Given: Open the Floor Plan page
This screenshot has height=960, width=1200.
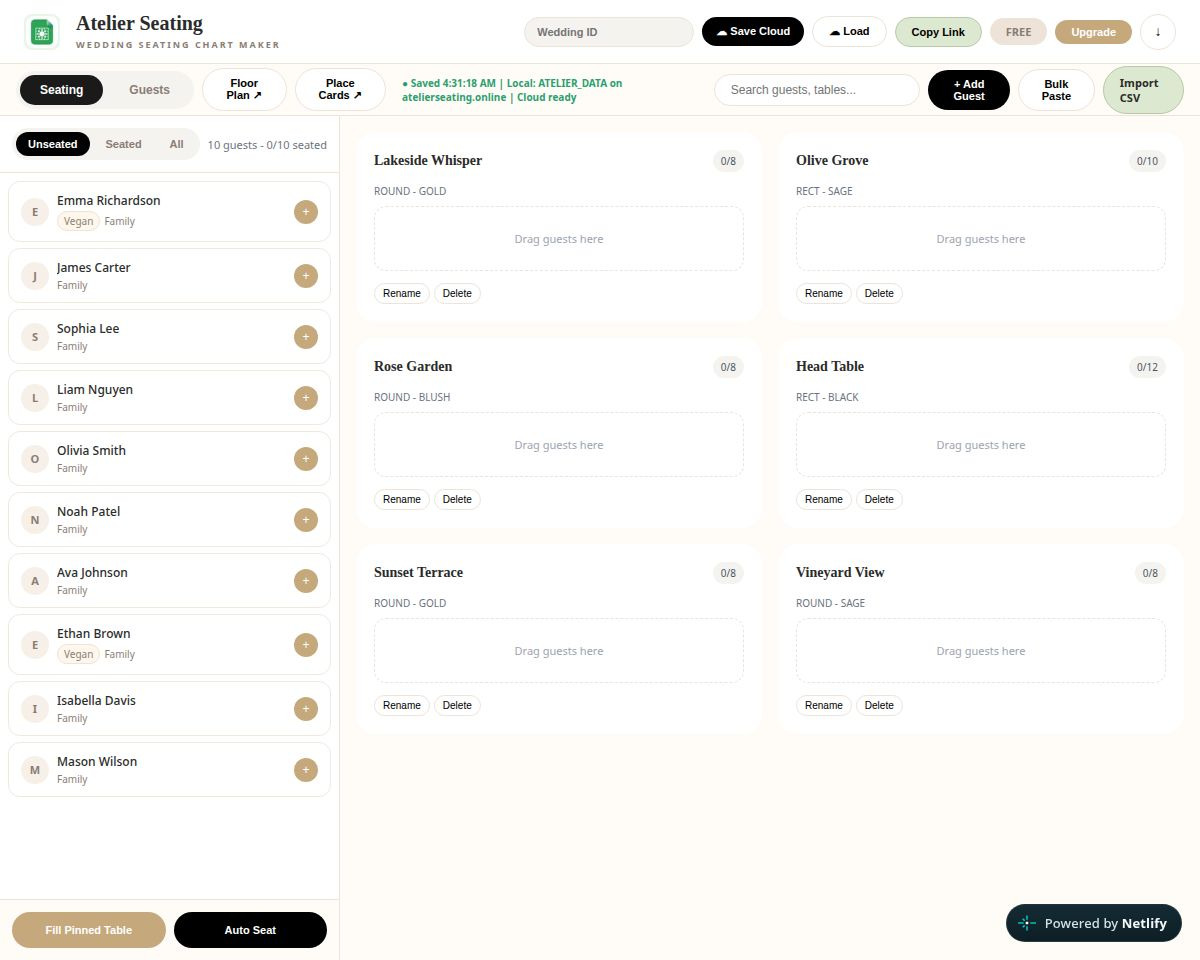Looking at the screenshot, I should point(244,90).
